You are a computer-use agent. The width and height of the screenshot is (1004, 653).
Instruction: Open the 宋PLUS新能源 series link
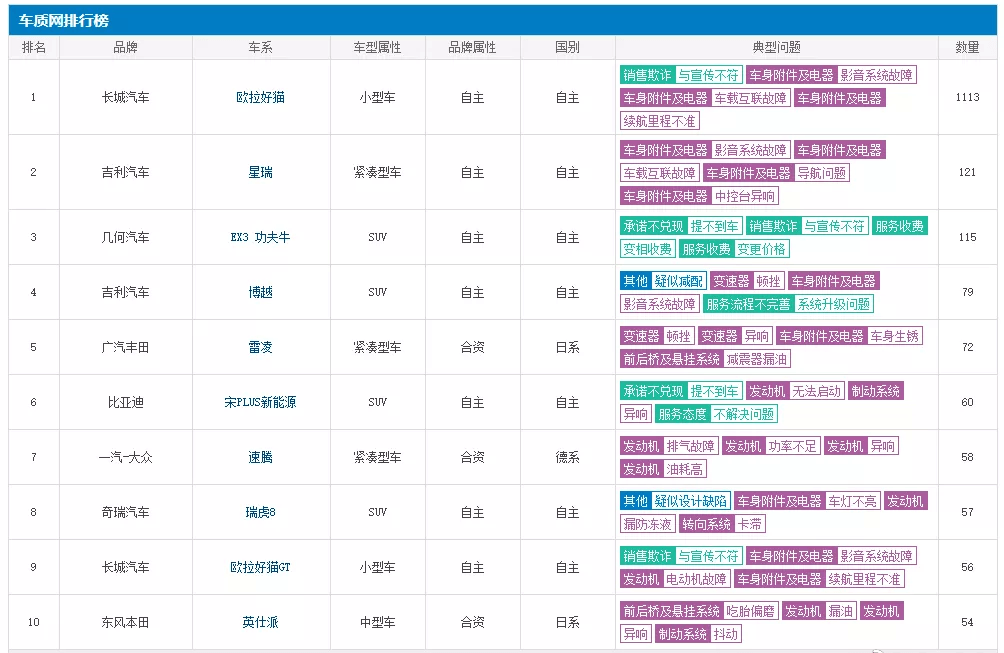[260, 402]
